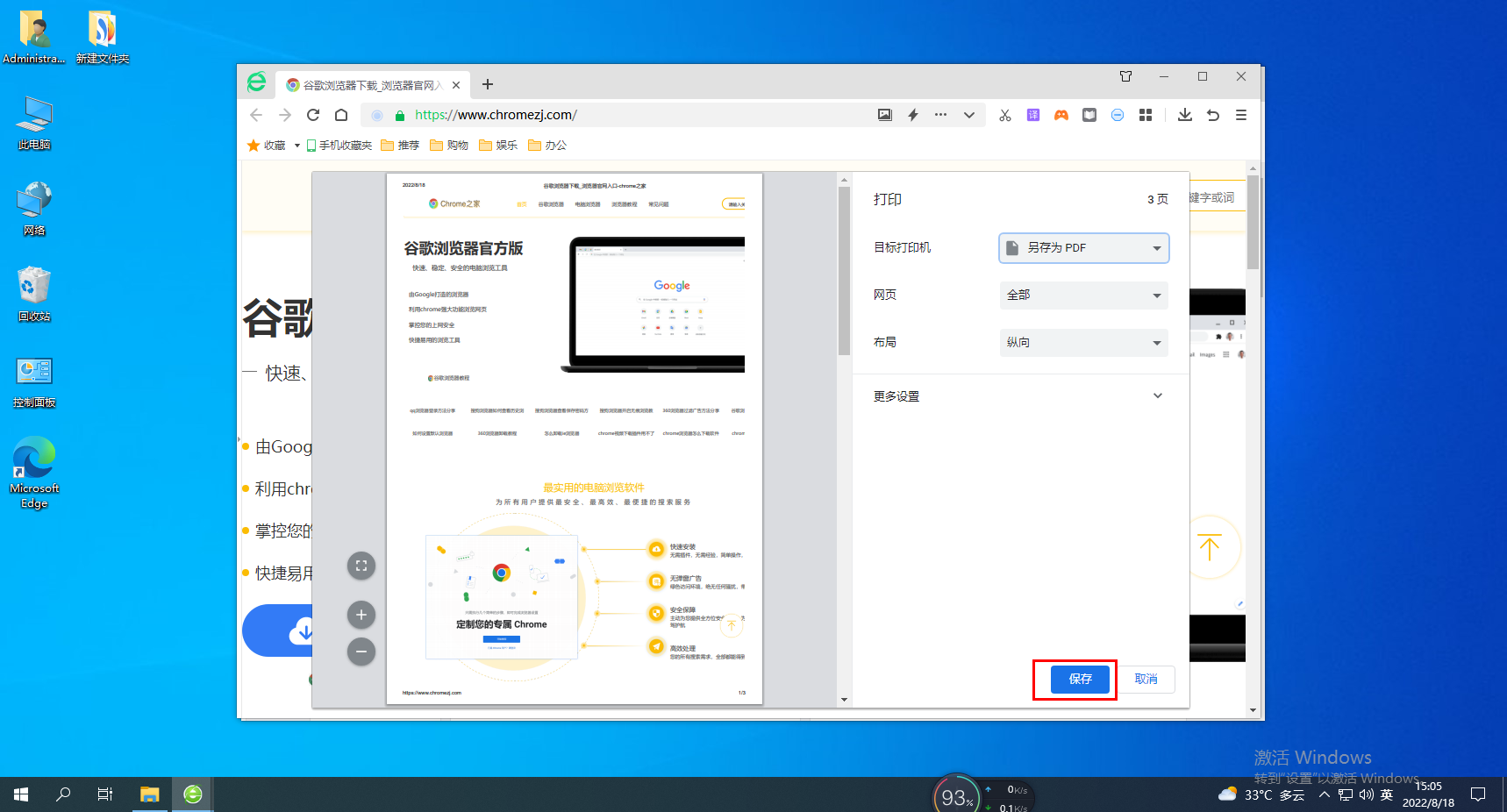Open a new tab with plus button

pyautogui.click(x=488, y=84)
